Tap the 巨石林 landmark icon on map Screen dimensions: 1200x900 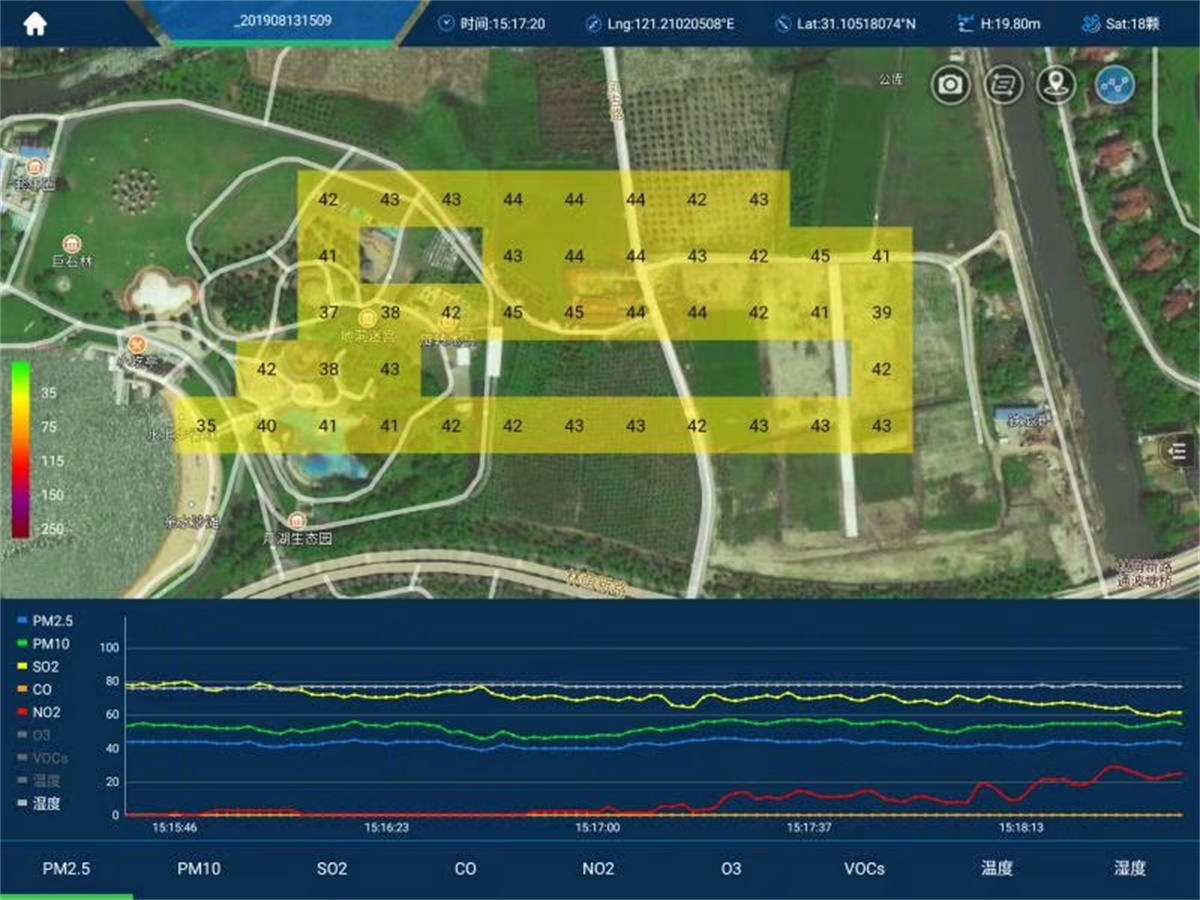[x=71, y=244]
